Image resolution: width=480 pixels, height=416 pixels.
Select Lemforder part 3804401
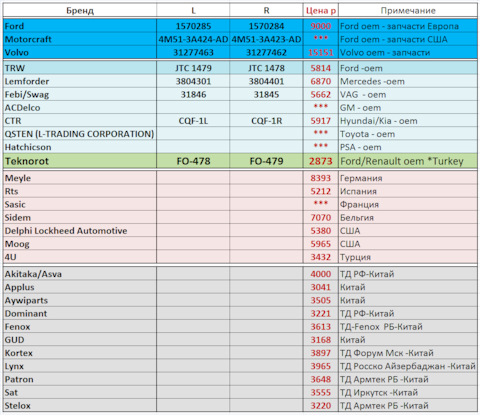[266, 81]
